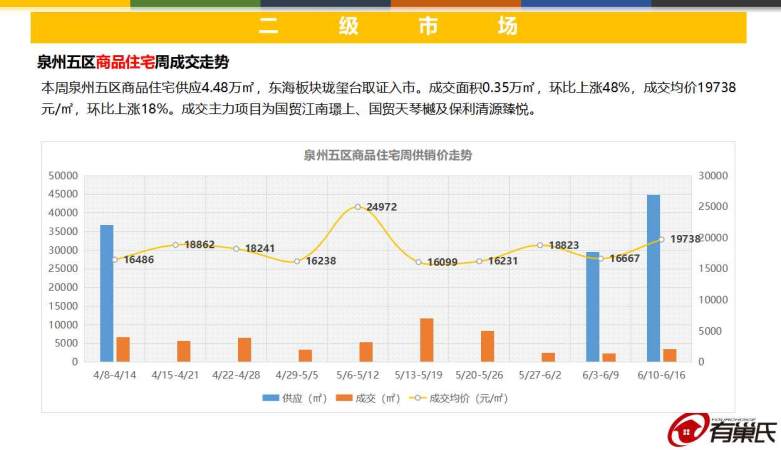This screenshot has width=781, height=450.
Task: Click the 4/8-4/14 axis label
Action: (x=114, y=375)
